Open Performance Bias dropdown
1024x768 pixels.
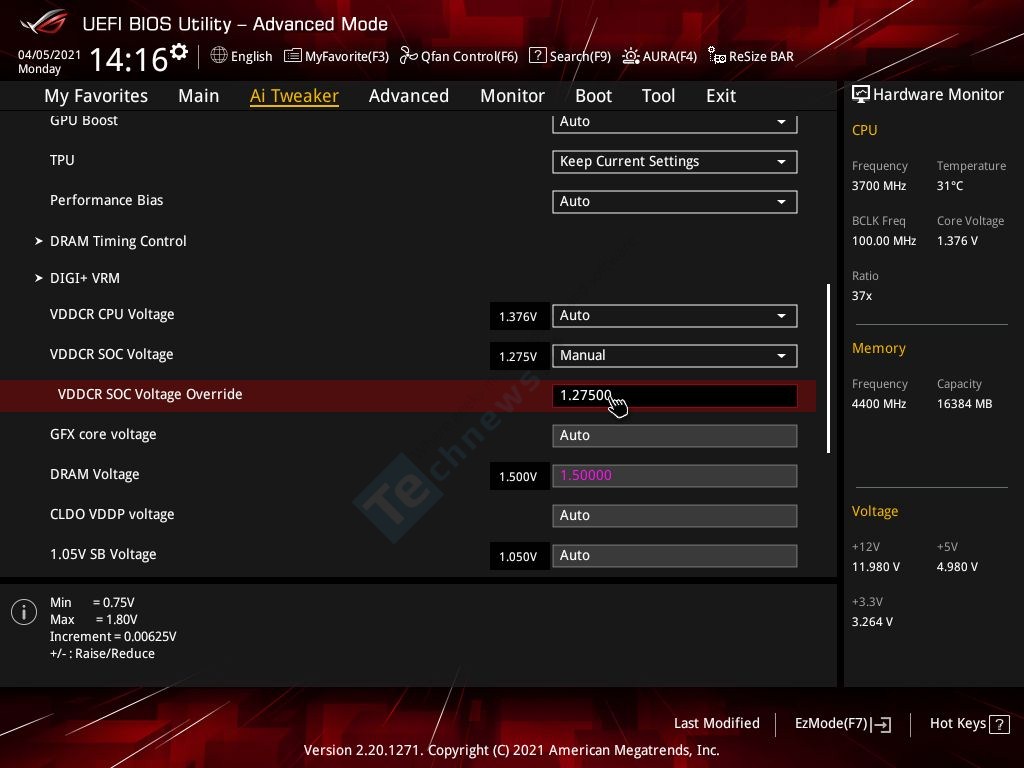click(x=675, y=202)
